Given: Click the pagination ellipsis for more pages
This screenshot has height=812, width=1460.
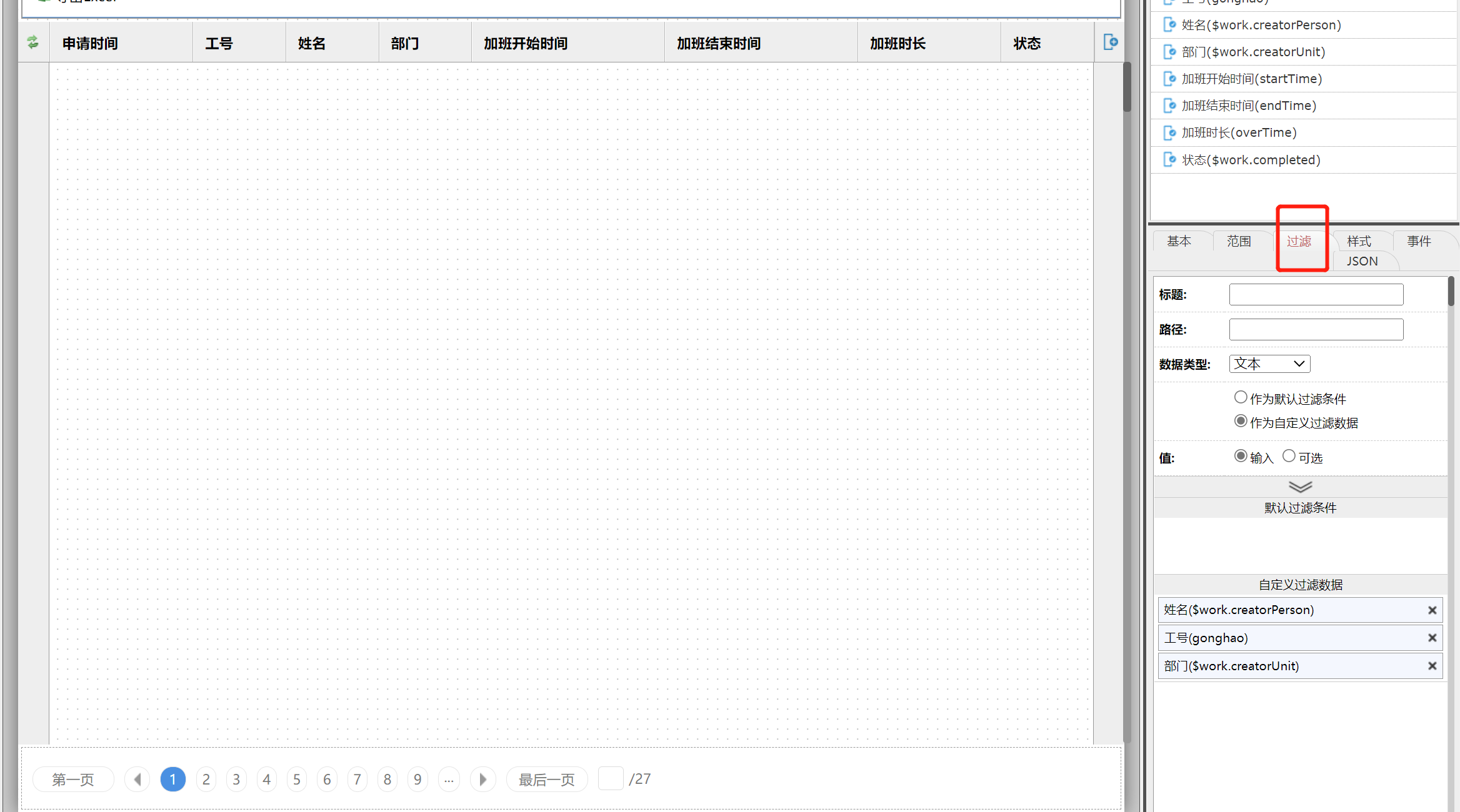Looking at the screenshot, I should pos(449,779).
